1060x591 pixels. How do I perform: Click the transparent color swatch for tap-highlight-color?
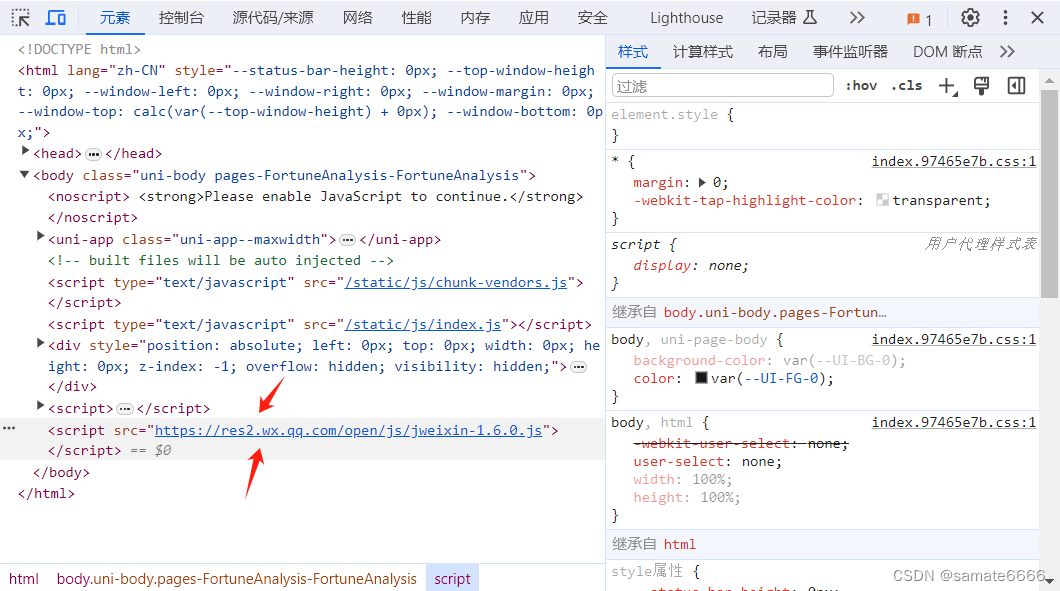(882, 199)
